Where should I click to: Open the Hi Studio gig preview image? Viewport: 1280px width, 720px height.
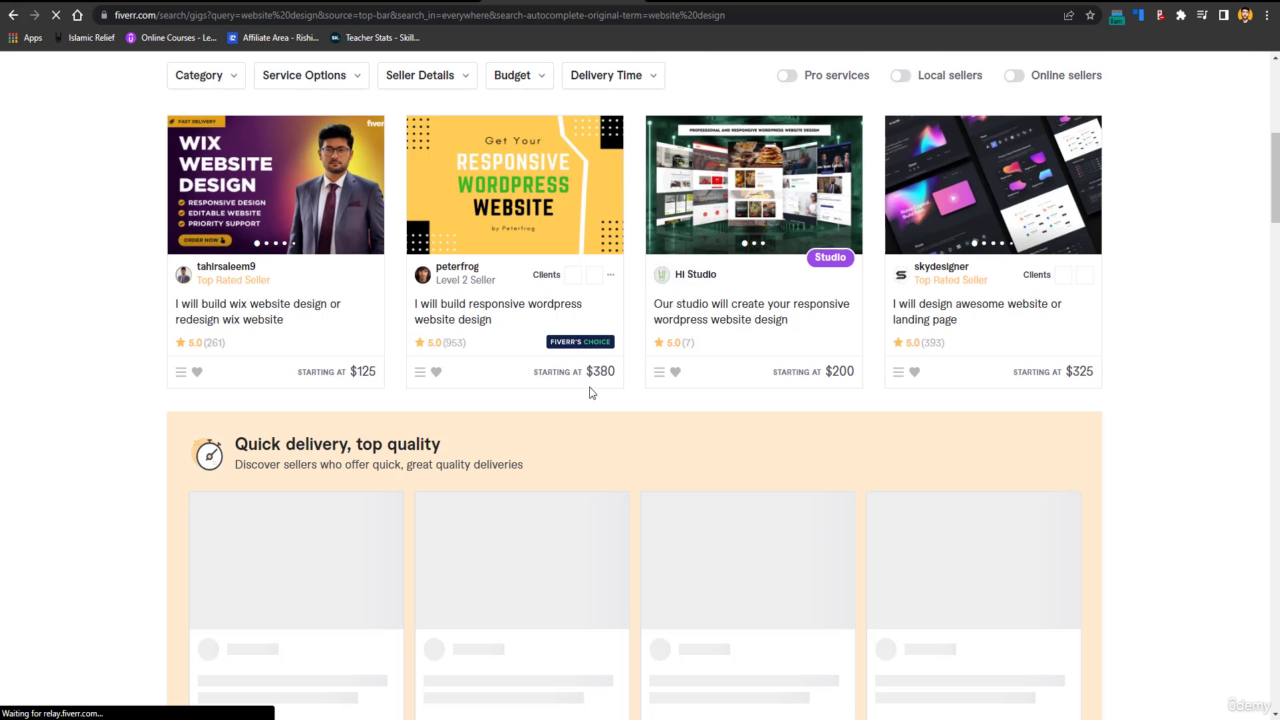coord(753,185)
